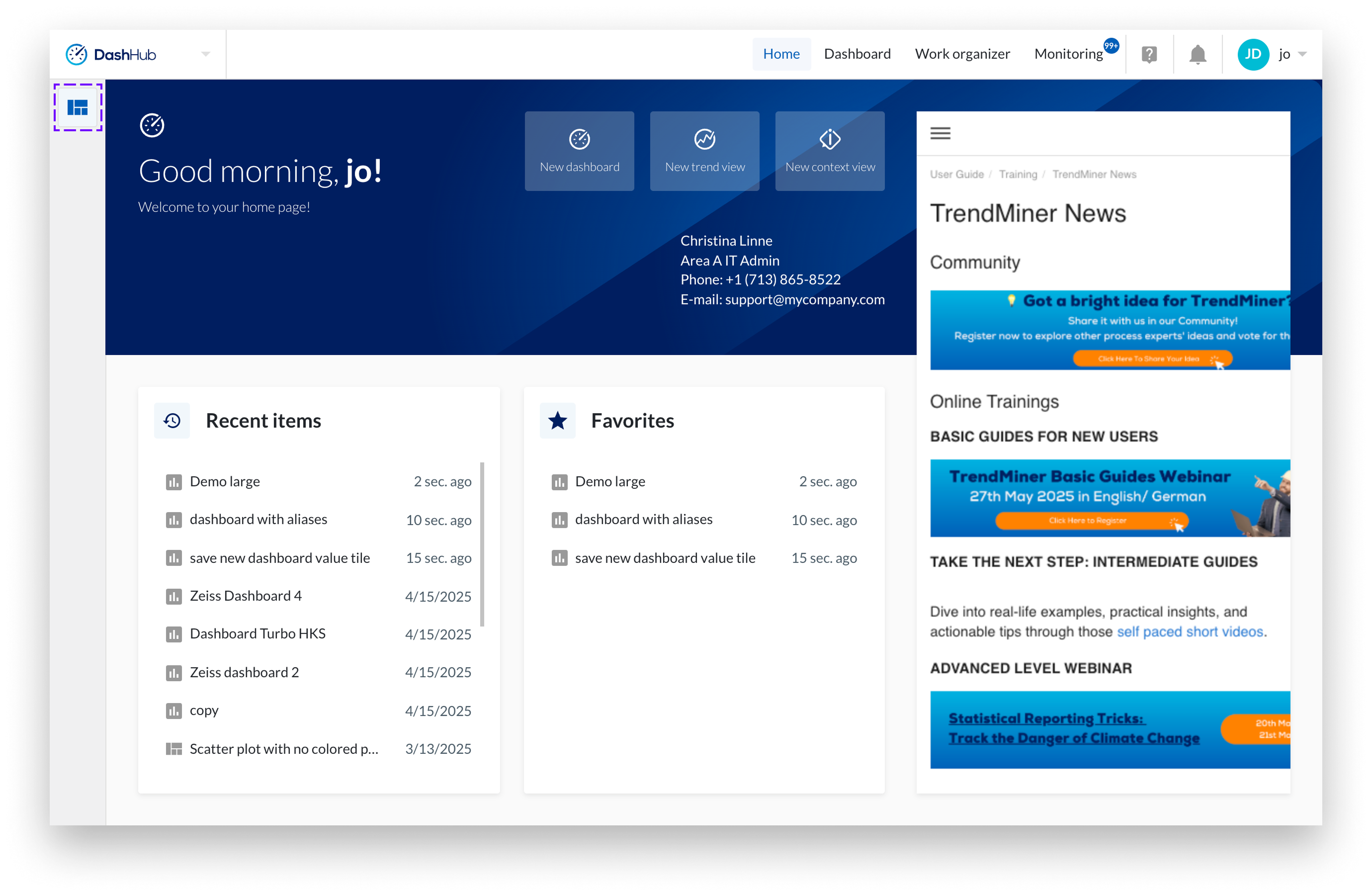Open the help question mark icon
This screenshot has height=895, width=1372.
pos(1149,54)
